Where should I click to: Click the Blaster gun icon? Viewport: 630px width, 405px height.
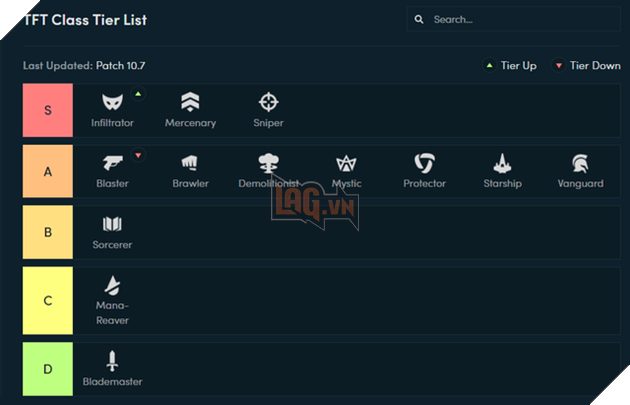(112, 163)
